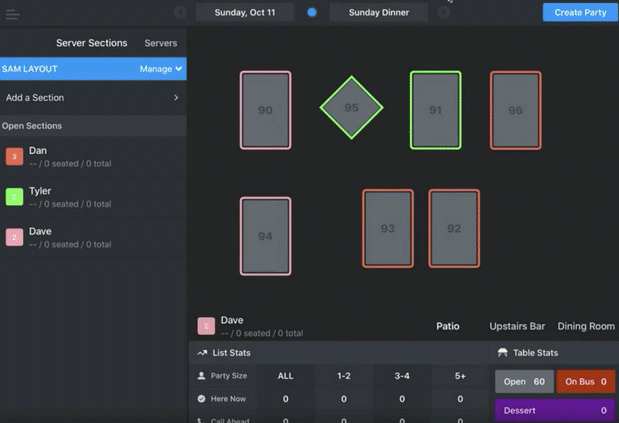Select Dan in Open Sections

coord(93,157)
